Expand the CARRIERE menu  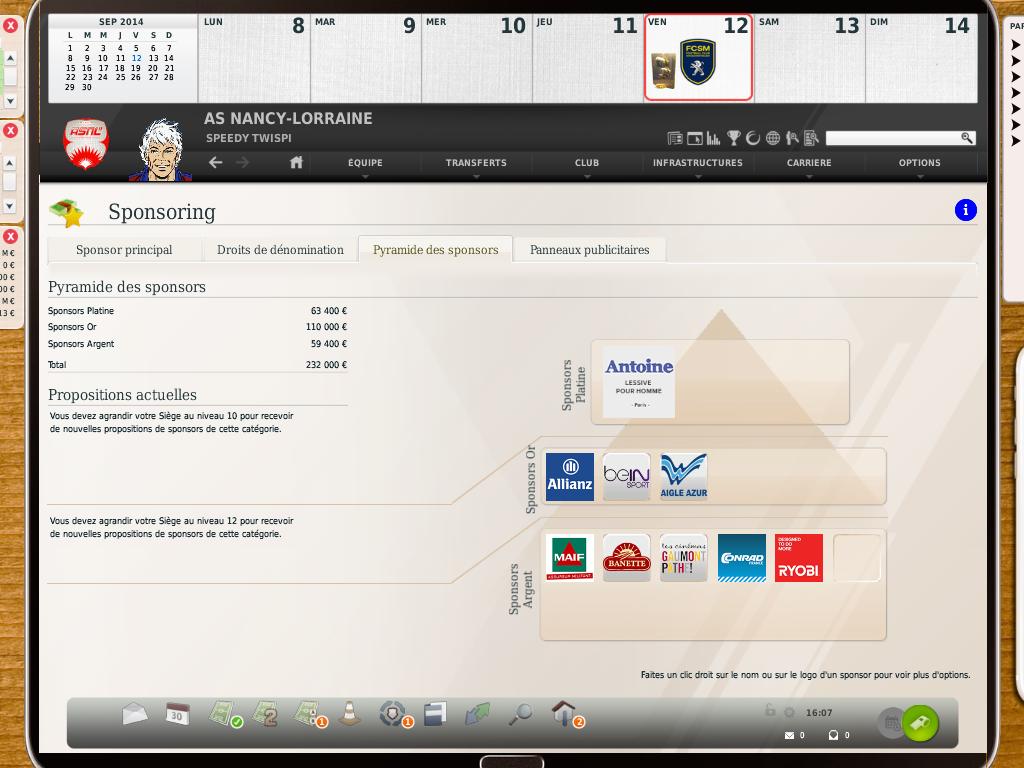click(x=808, y=163)
